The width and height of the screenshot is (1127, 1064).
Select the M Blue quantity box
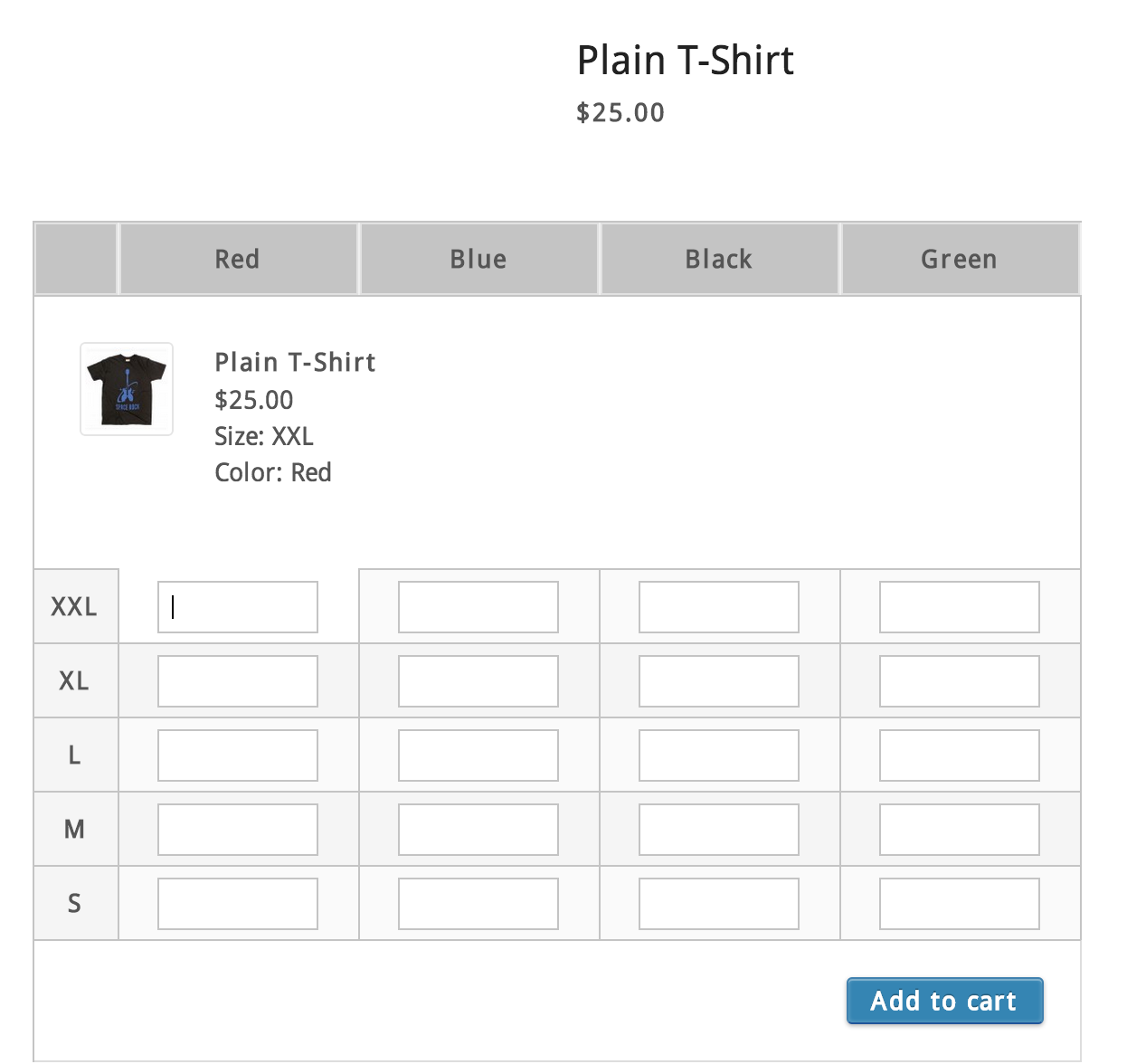coord(478,830)
